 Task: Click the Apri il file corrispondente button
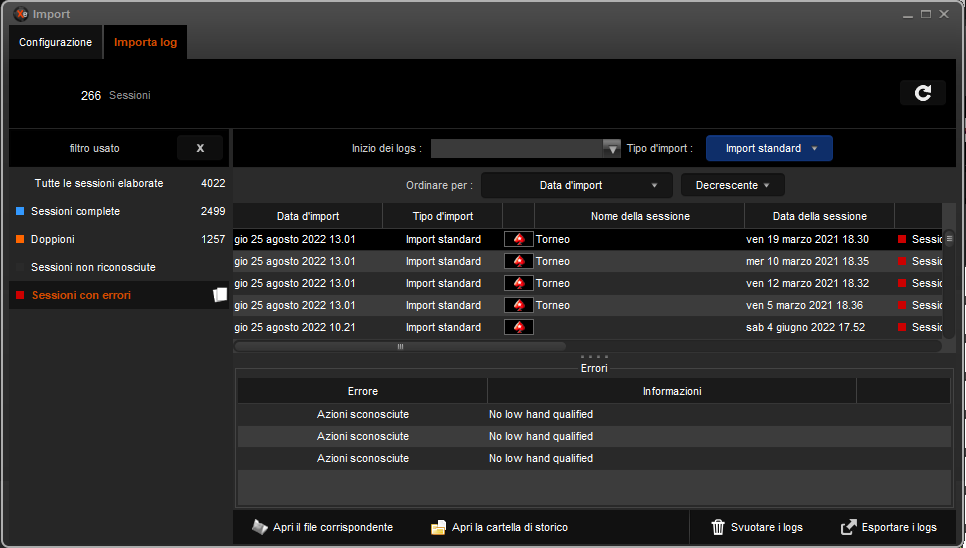[x=322, y=527]
